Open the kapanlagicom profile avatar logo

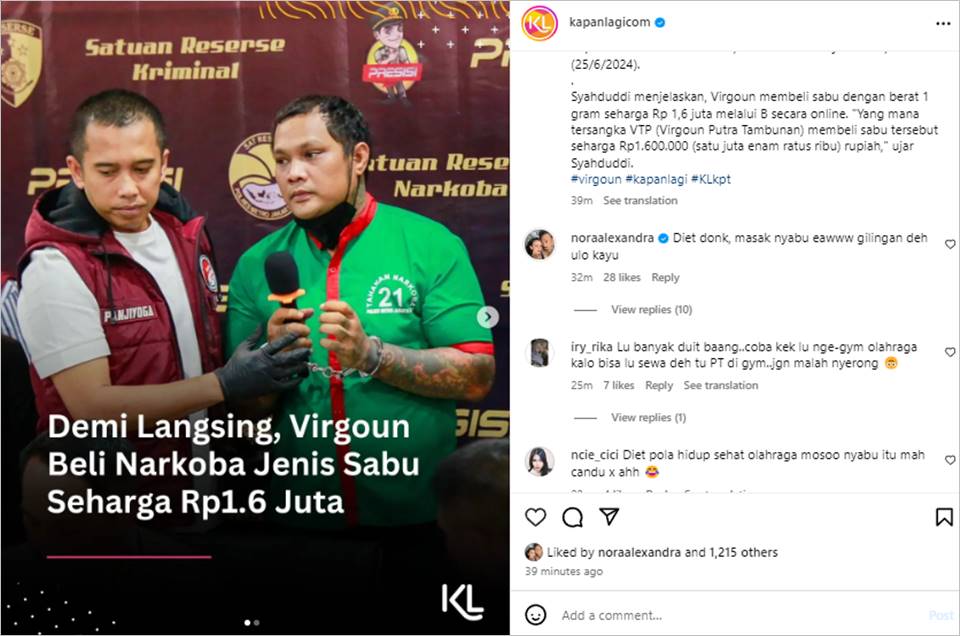539,23
